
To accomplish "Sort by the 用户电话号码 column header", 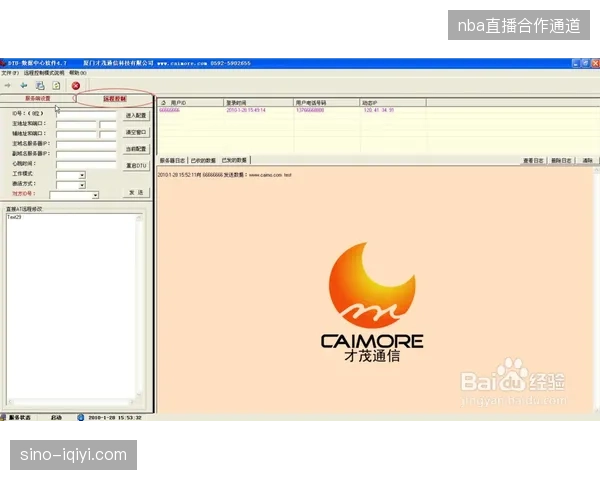I will [x=326, y=103].
